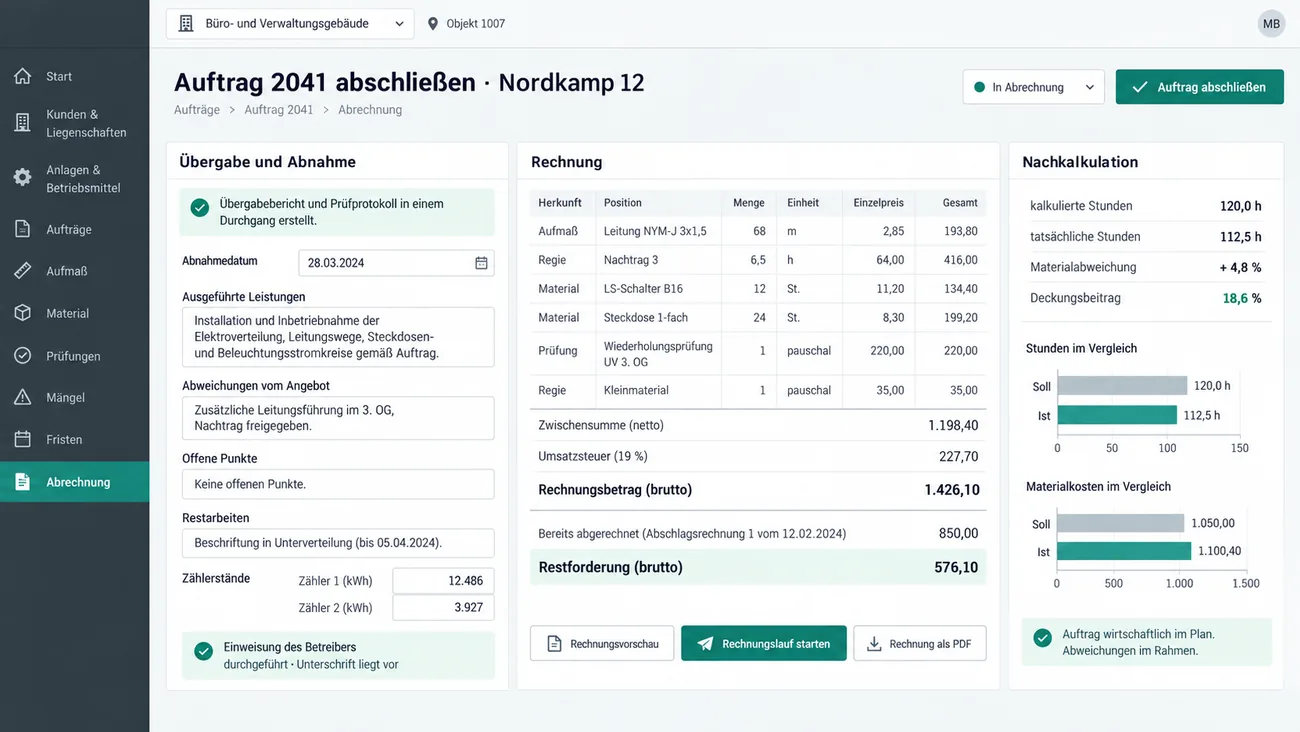This screenshot has height=732, width=1300.
Task: Open the Fristen calendar icon
Action: point(22,439)
